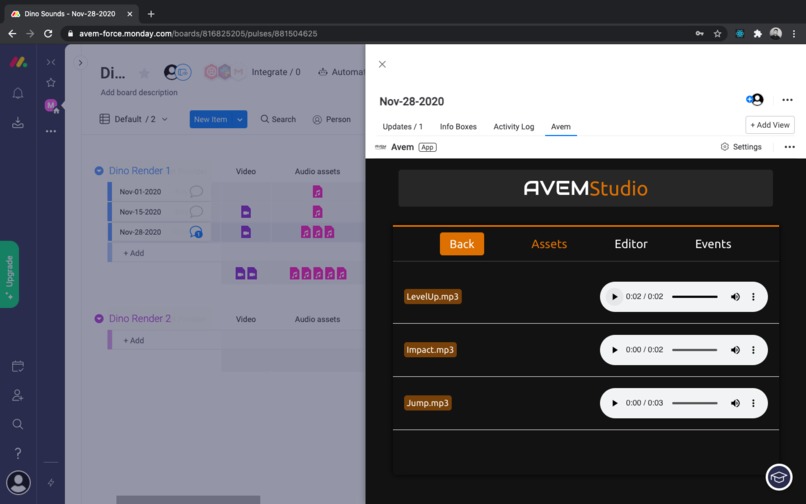The image size is (806, 504).
Task: Open LevelUp.mp3 player more options
Action: point(754,297)
